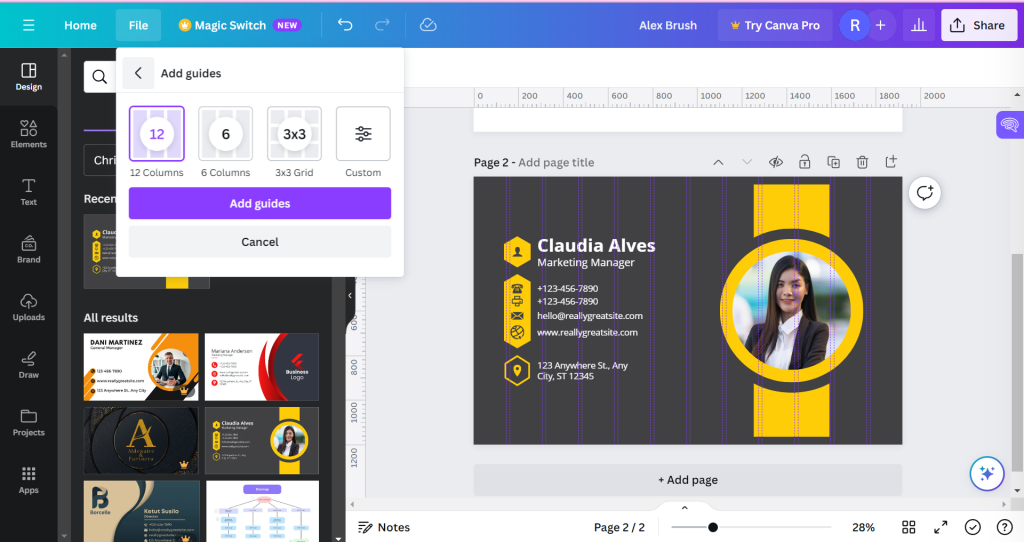The height and width of the screenshot is (542, 1024).
Task: Select the Marketing Manager text on canvas
Action: [x=586, y=263]
